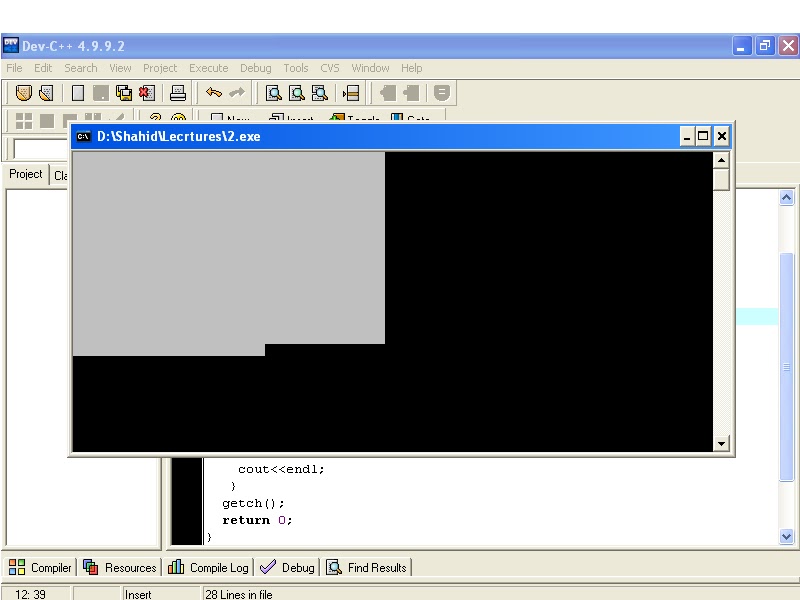Click the Open Project or File icon

pos(46,93)
